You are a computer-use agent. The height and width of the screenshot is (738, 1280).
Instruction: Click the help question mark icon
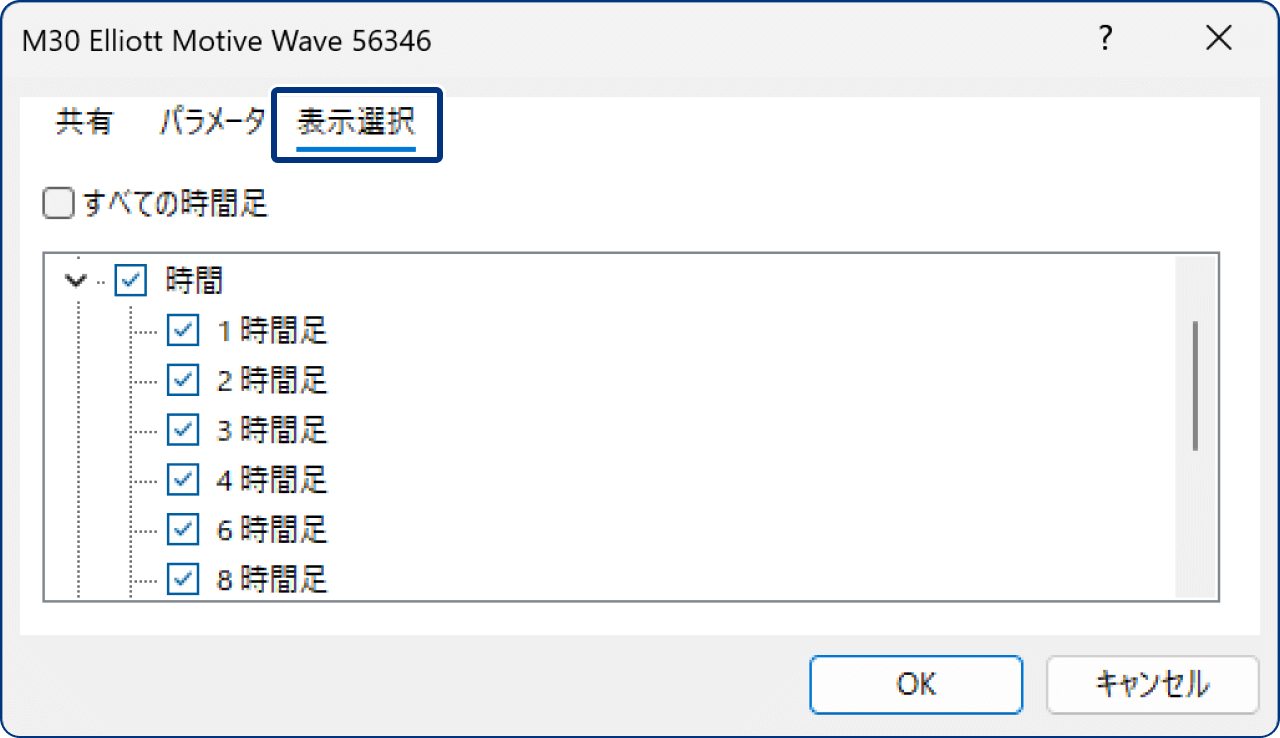[x=1105, y=40]
